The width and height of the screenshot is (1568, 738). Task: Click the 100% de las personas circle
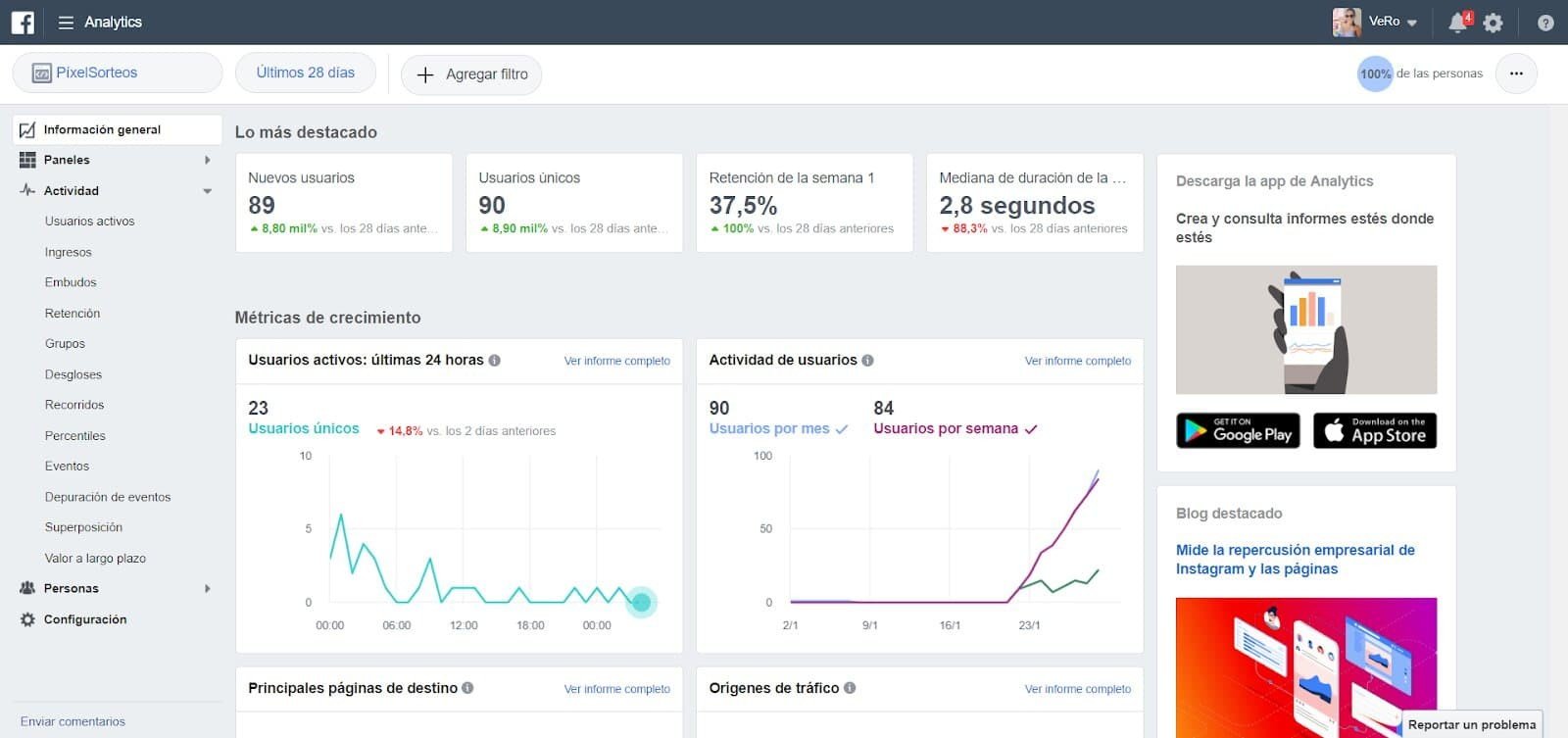1375,74
